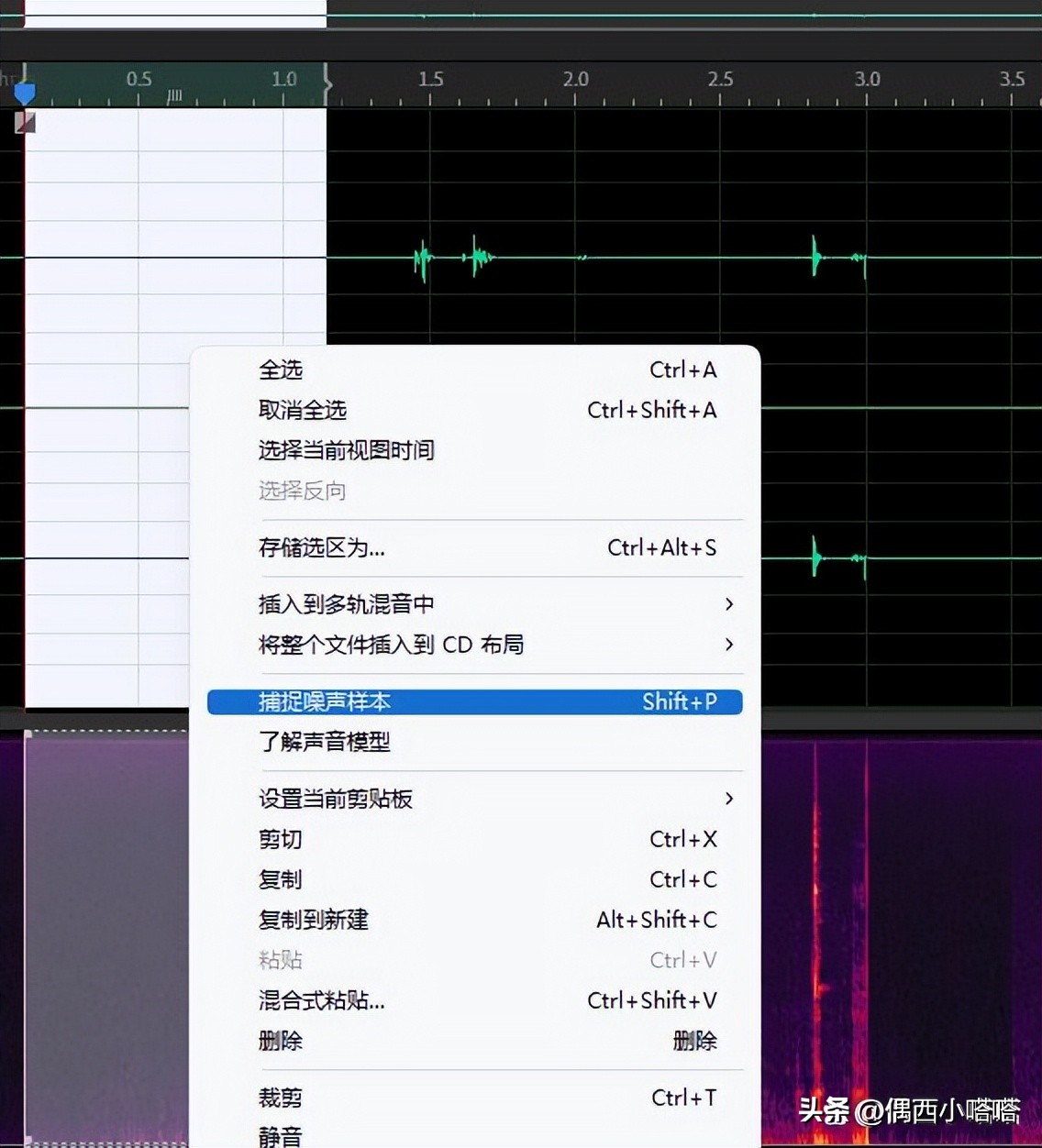Click the selection handle icon above the waveform
Image resolution: width=1042 pixels, height=1148 pixels.
coord(25,121)
